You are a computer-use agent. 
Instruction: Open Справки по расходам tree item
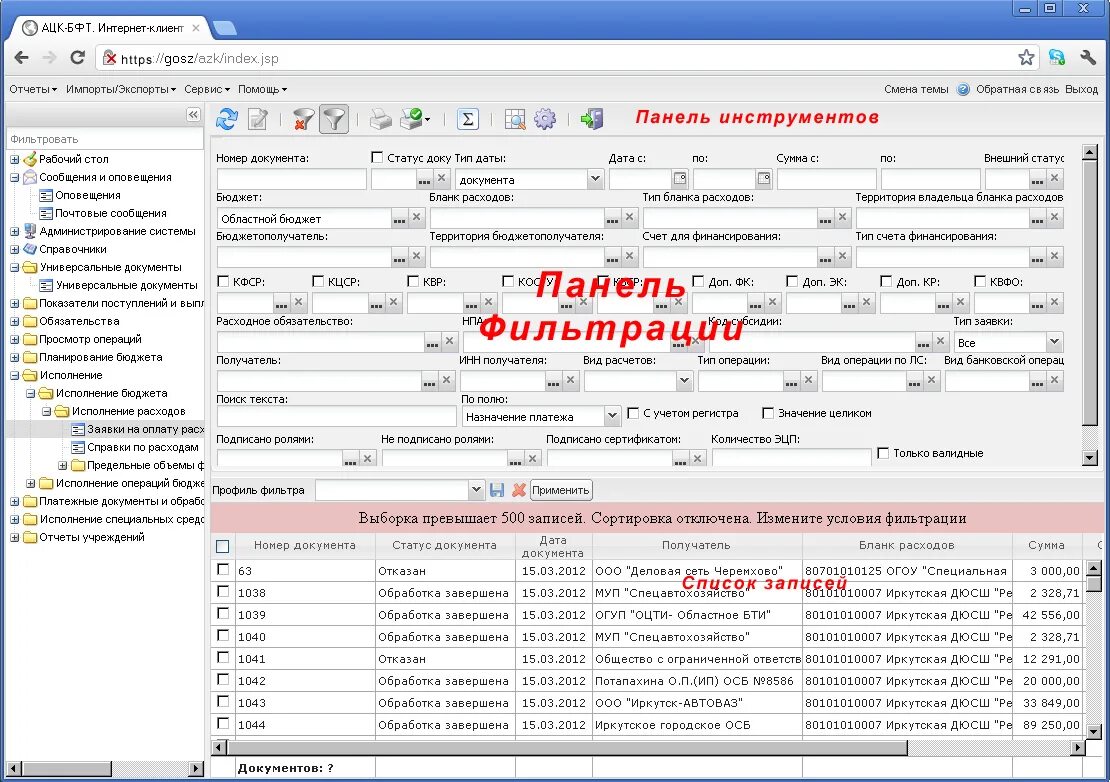[142, 447]
